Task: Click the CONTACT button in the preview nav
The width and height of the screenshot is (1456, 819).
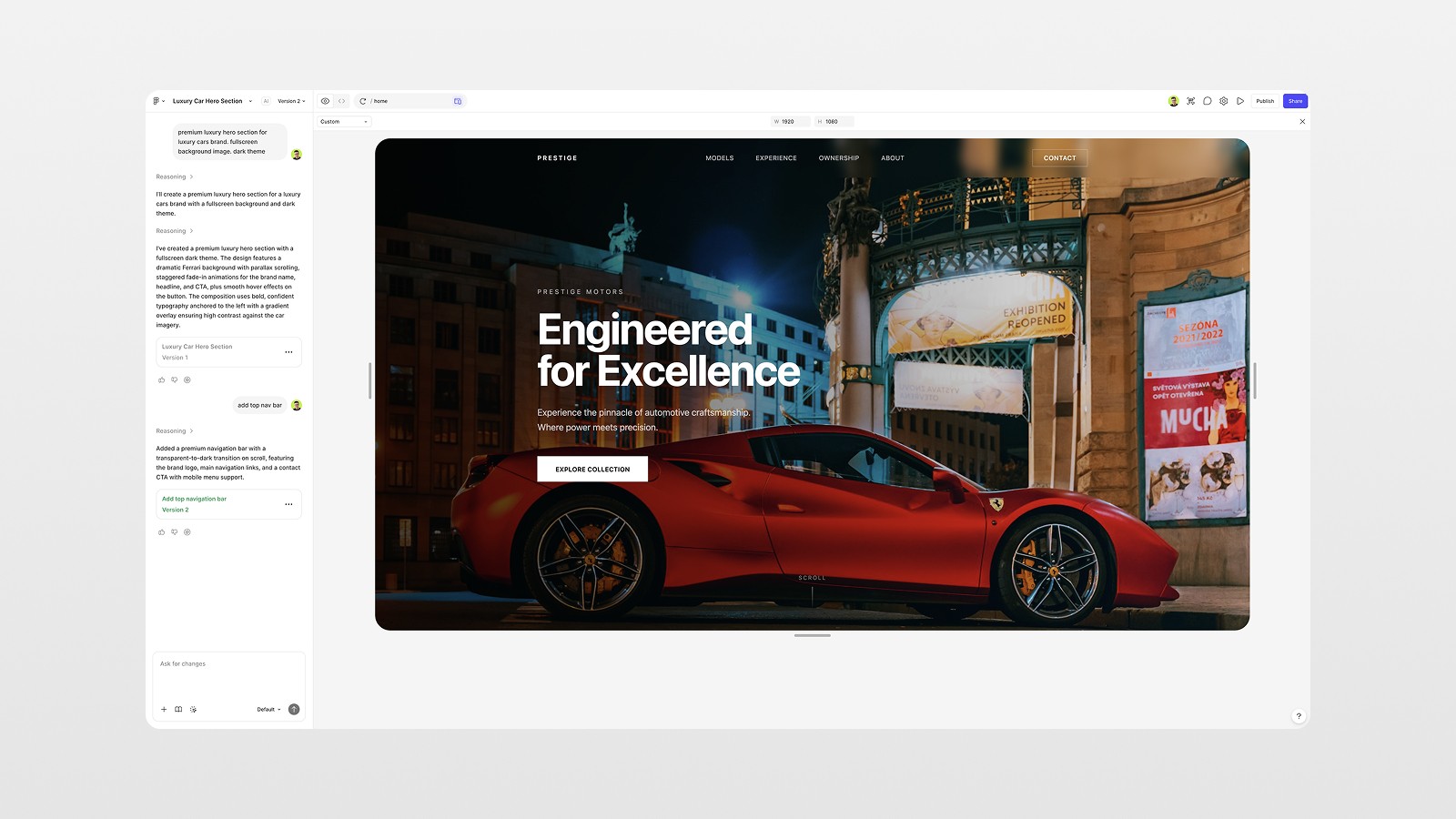Action: [1060, 158]
